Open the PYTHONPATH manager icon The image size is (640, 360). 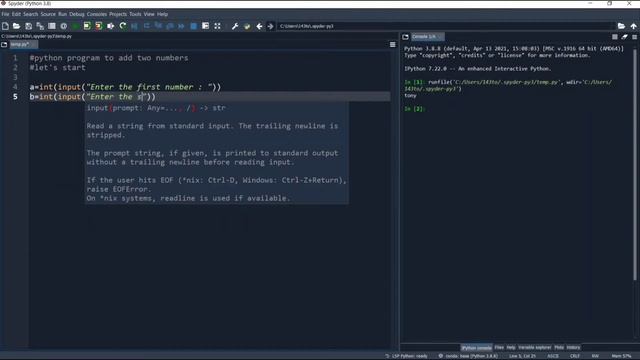pyautogui.click(x=247, y=26)
